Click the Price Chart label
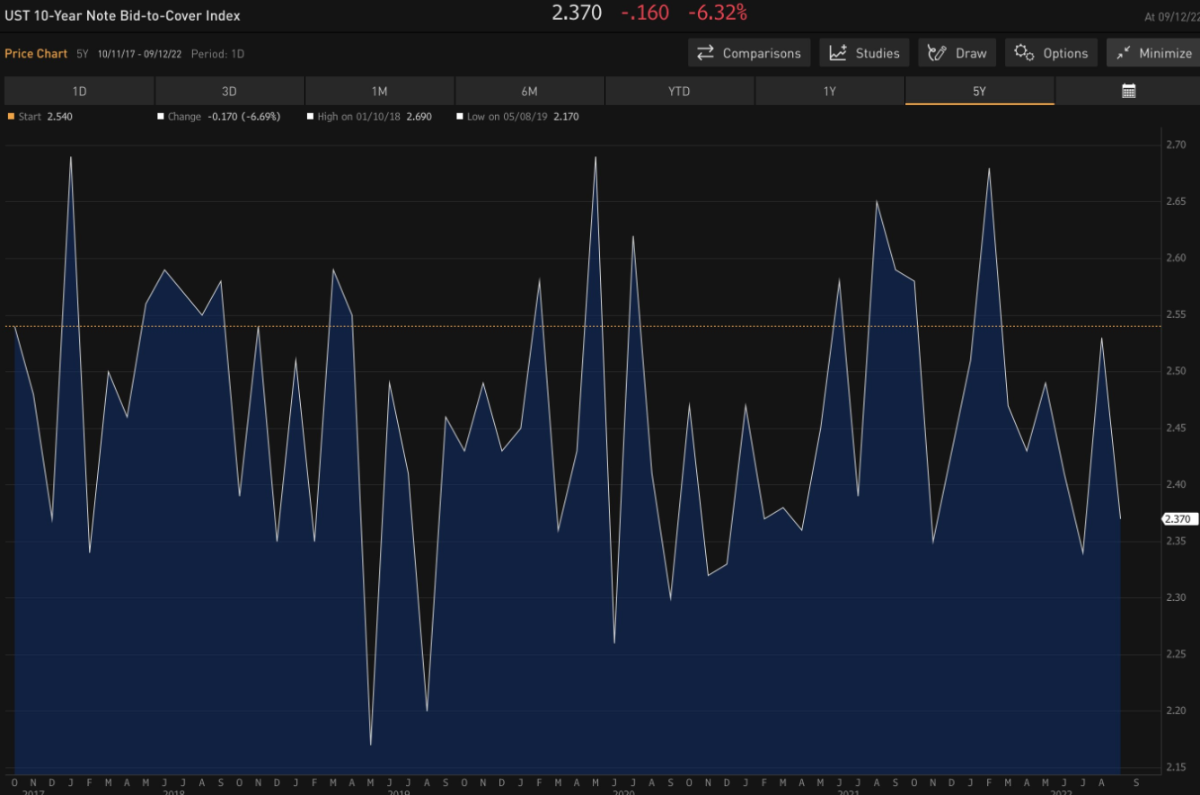1200x795 pixels. (36, 53)
